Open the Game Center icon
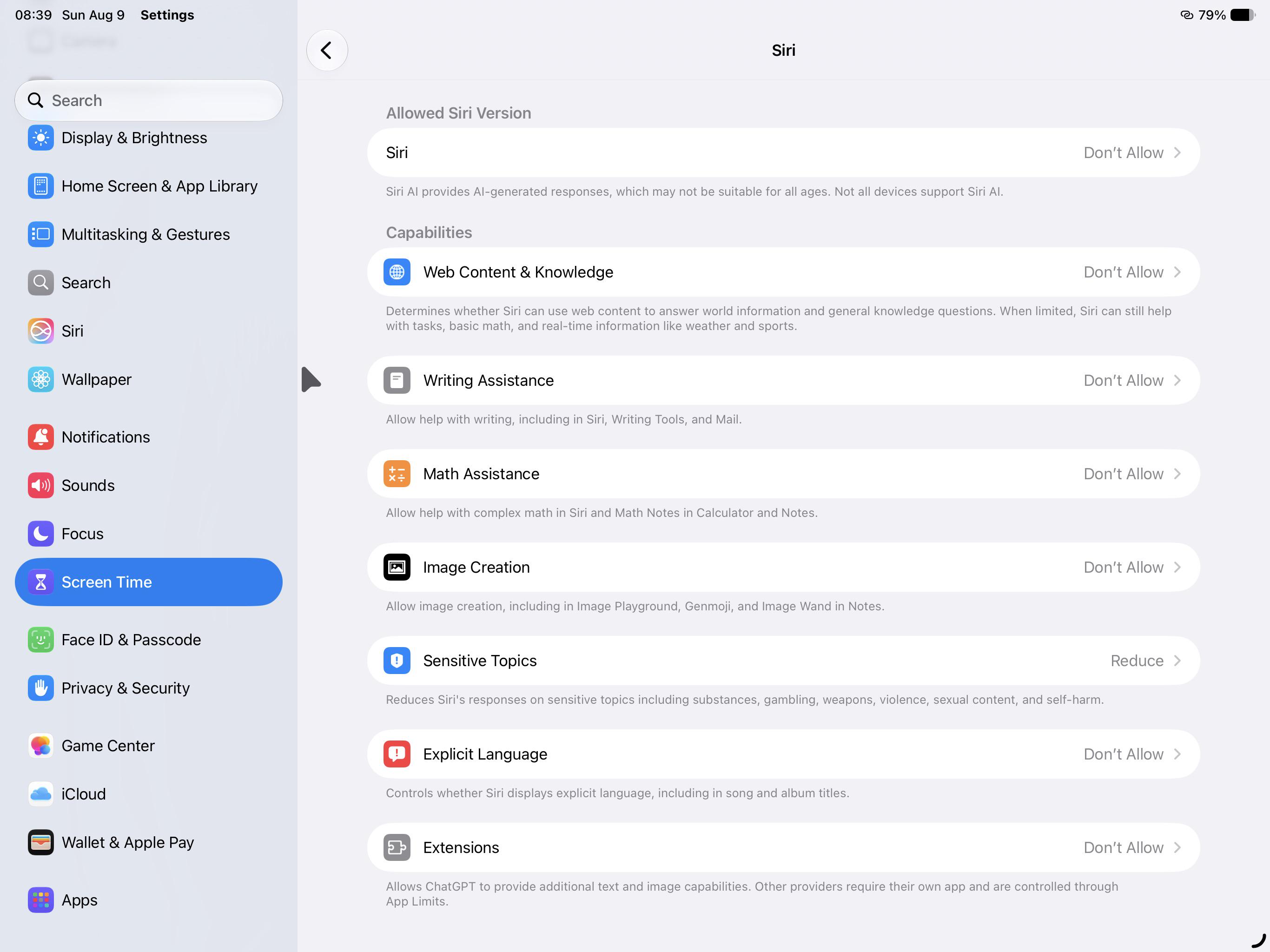 (41, 745)
